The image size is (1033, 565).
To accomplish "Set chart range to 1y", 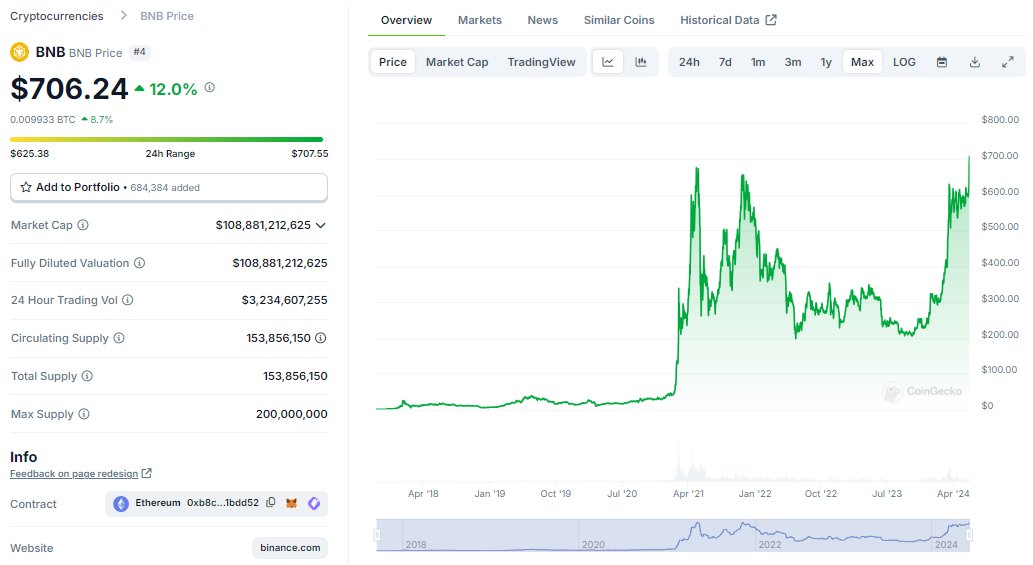I will (x=826, y=62).
